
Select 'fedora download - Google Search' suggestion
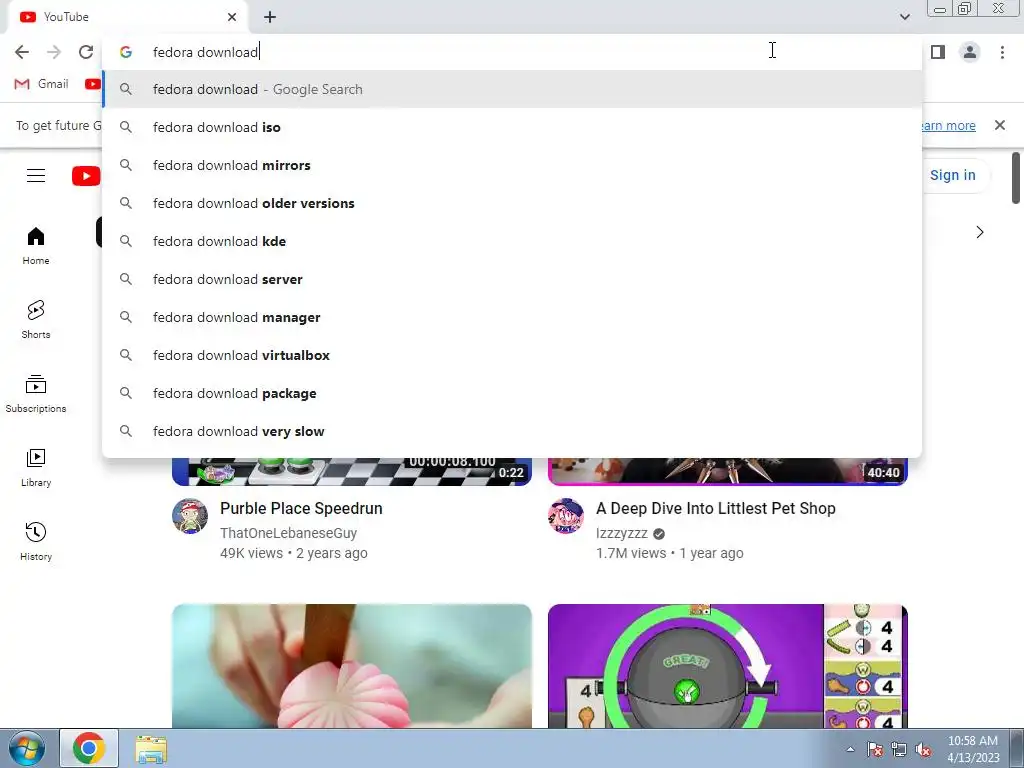(512, 89)
